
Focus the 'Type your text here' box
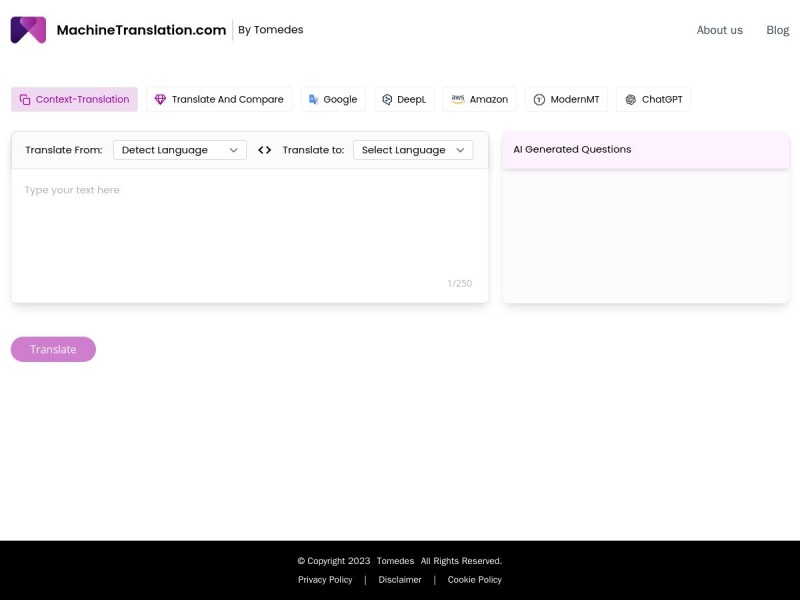pyautogui.click(x=250, y=236)
